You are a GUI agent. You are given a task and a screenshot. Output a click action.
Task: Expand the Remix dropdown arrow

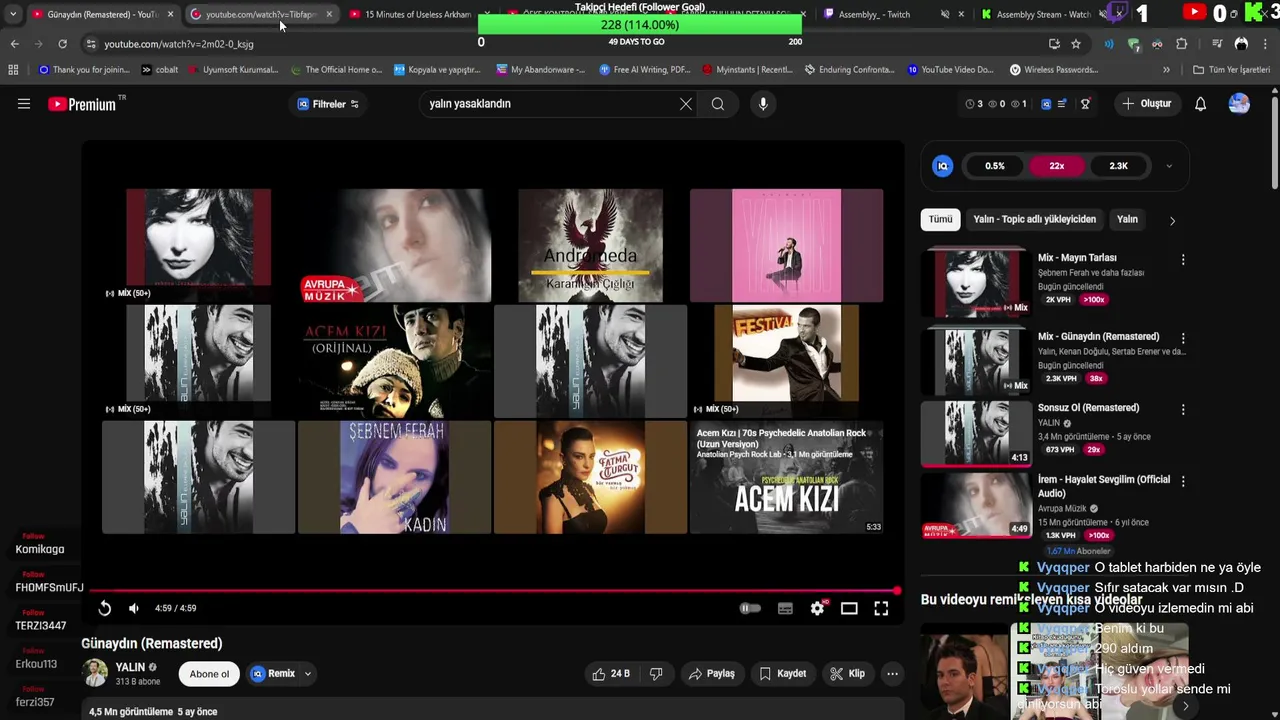[x=308, y=674]
